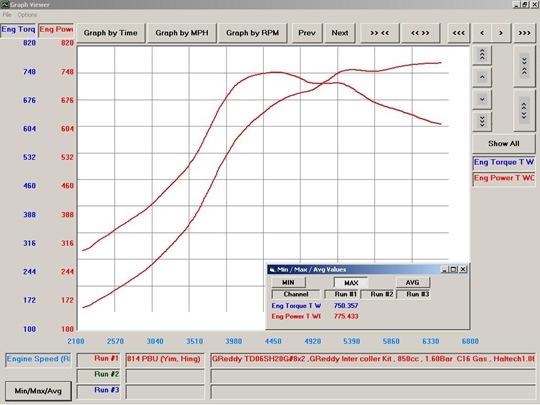The height and width of the screenshot is (405, 540).
Task: Click the zoom-in horizontal '>> <<' button
Action: (x=380, y=33)
